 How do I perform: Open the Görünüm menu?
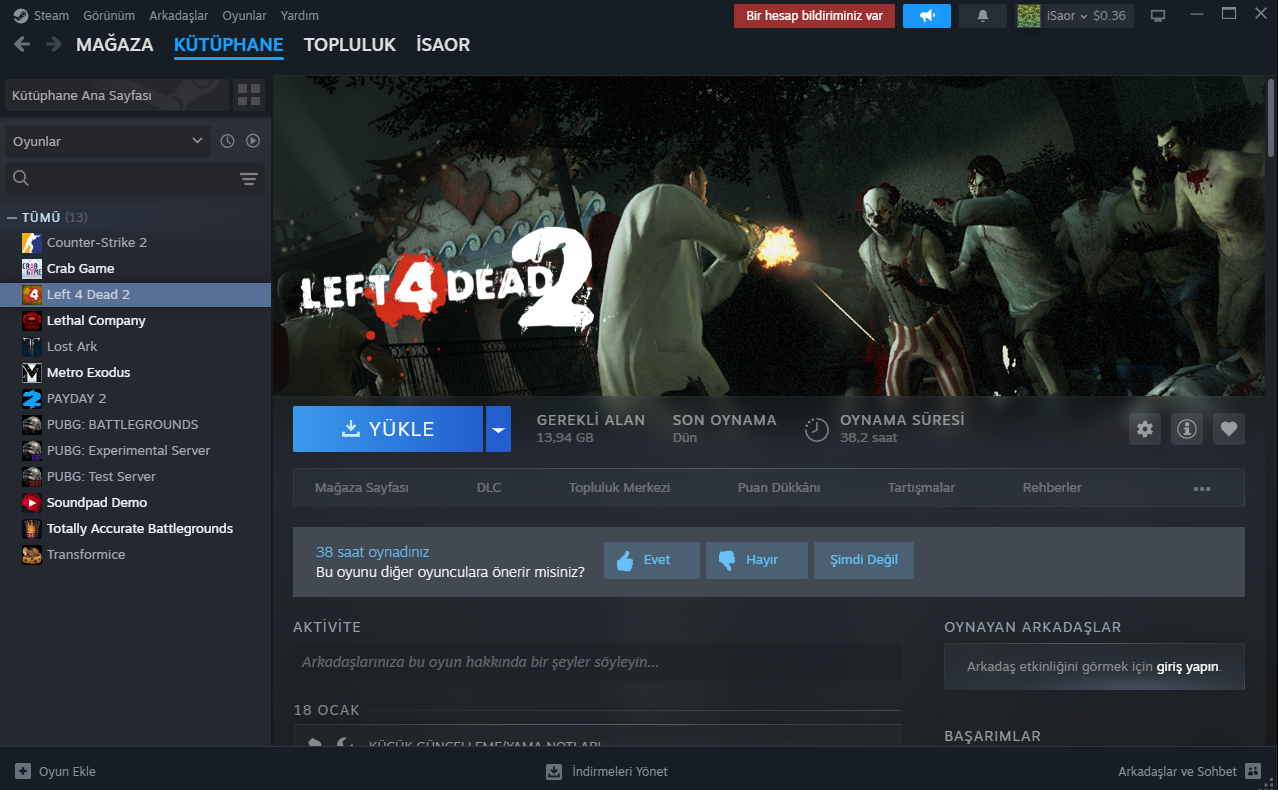coord(109,16)
